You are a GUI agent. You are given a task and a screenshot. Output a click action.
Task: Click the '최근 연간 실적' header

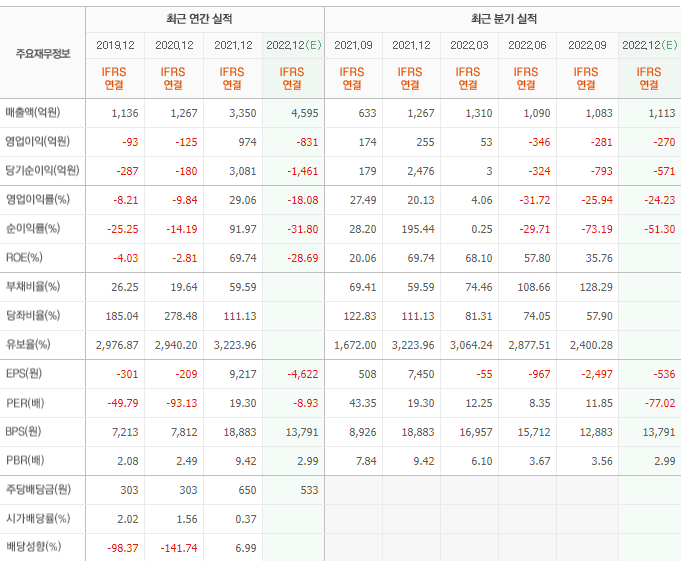[199, 19]
